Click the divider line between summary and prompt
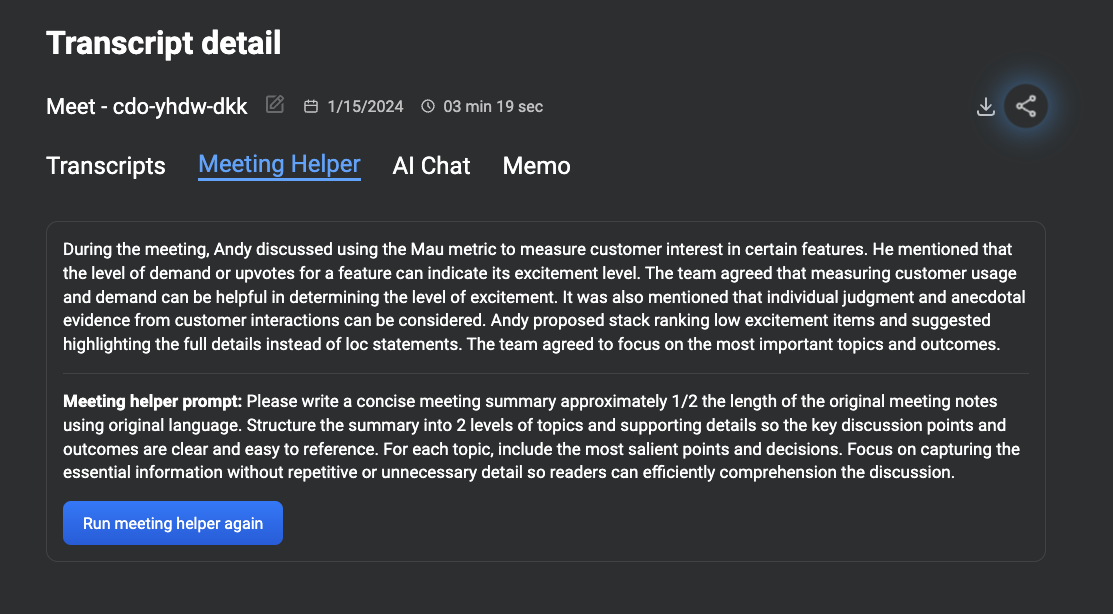The height and width of the screenshot is (614, 1113). 546,373
